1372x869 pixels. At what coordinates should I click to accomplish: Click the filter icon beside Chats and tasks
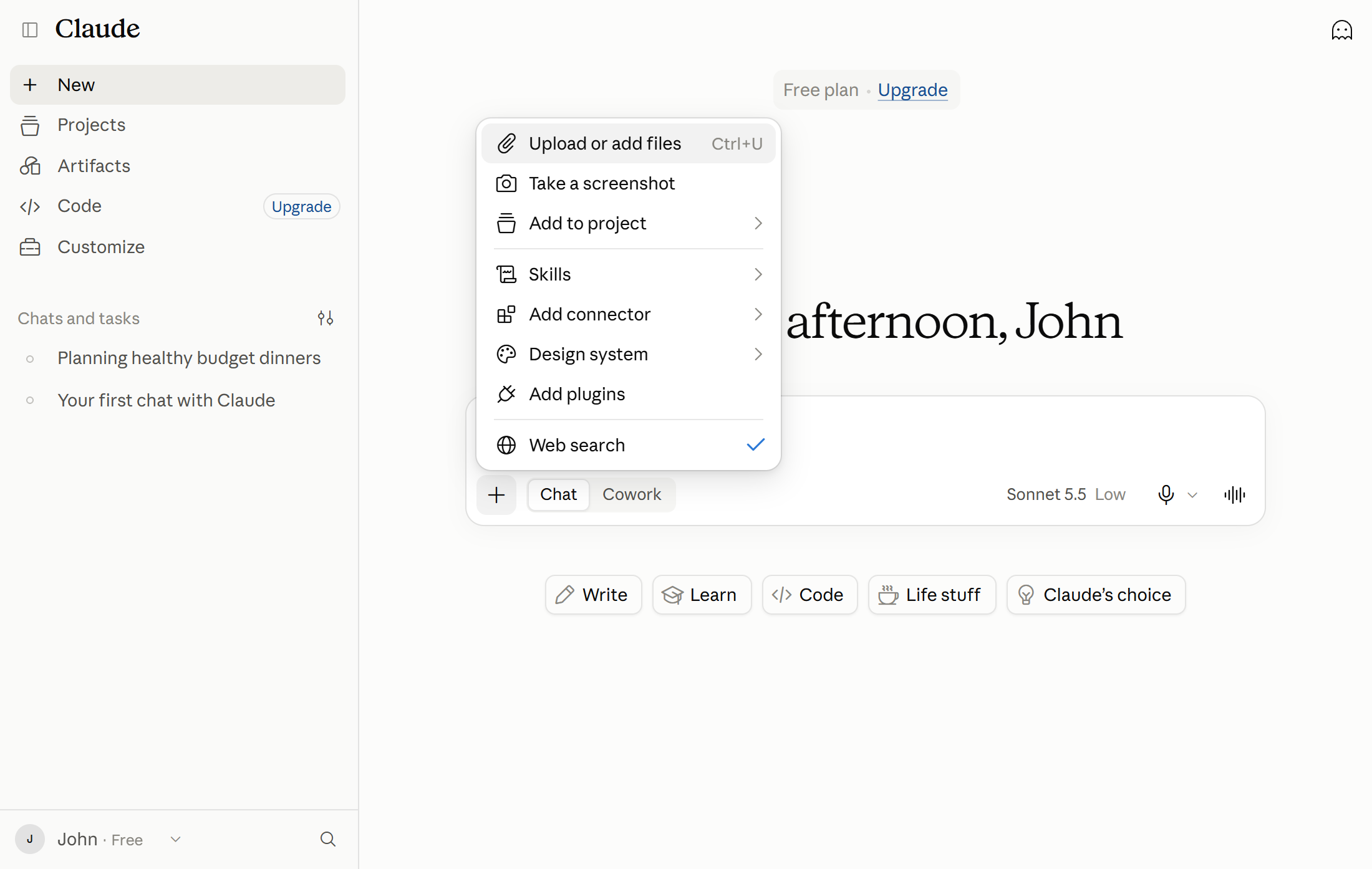pos(325,319)
